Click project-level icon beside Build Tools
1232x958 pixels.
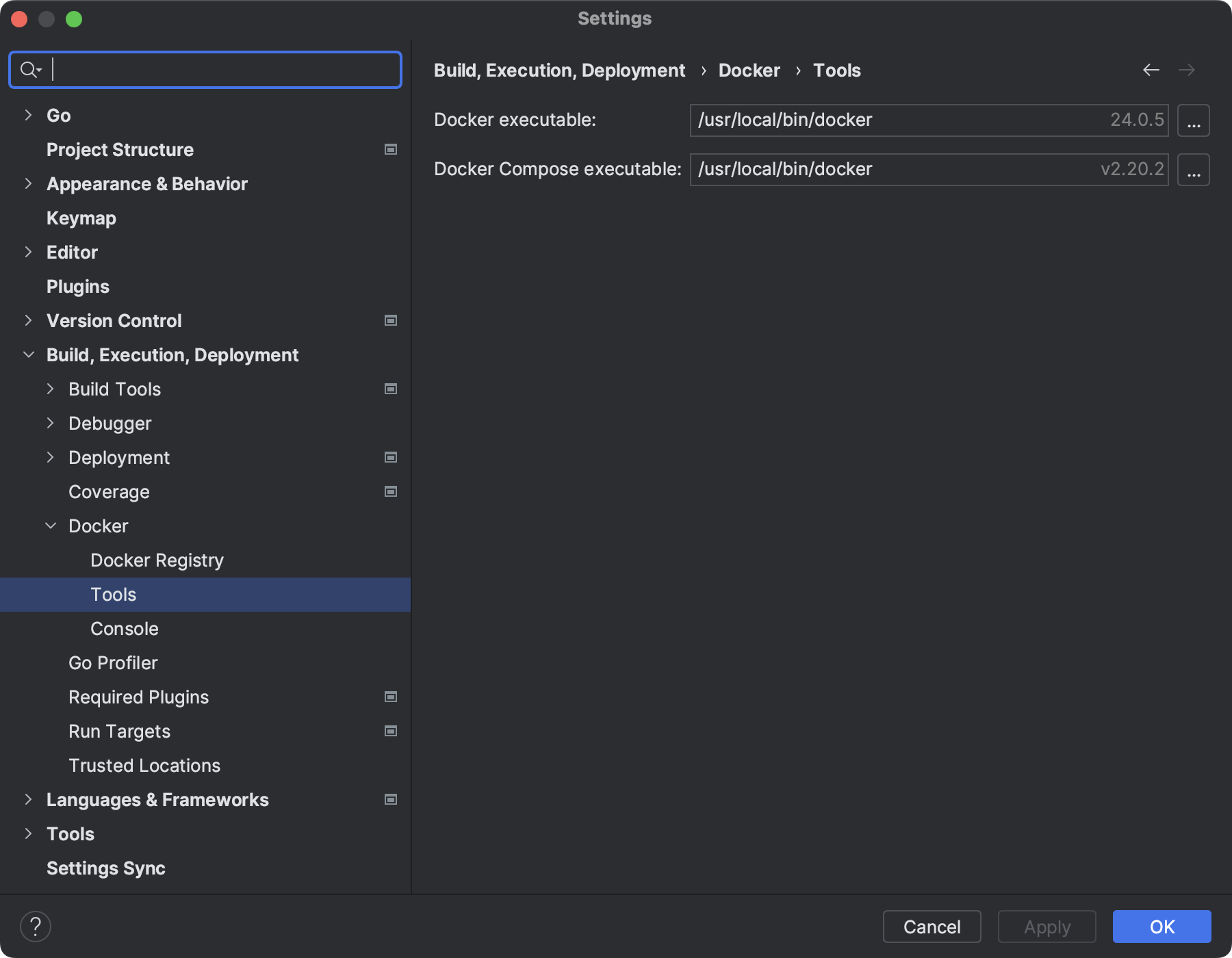pos(391,389)
